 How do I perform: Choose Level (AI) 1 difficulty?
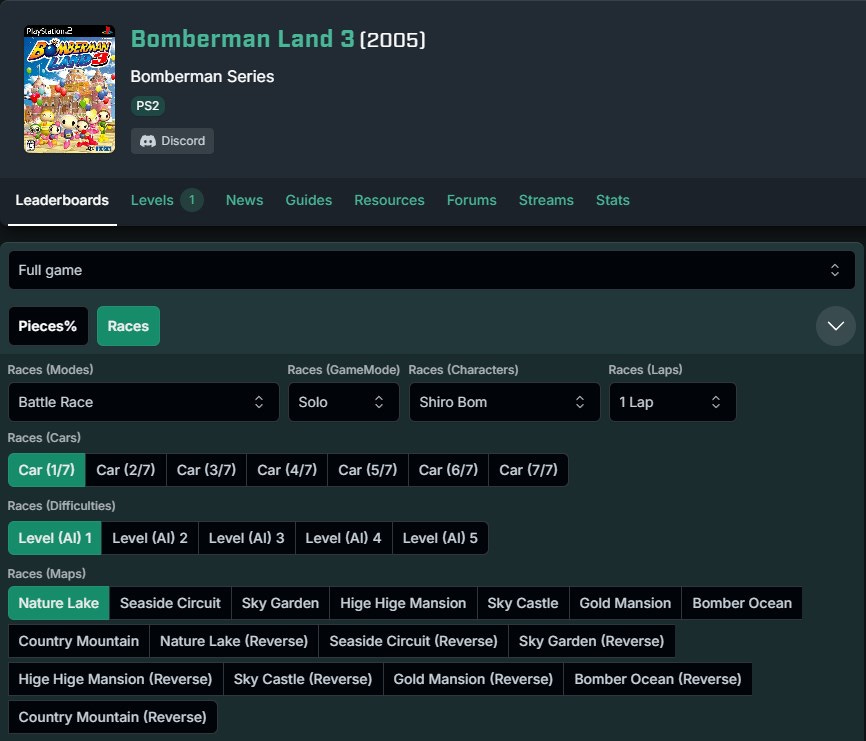[55, 538]
